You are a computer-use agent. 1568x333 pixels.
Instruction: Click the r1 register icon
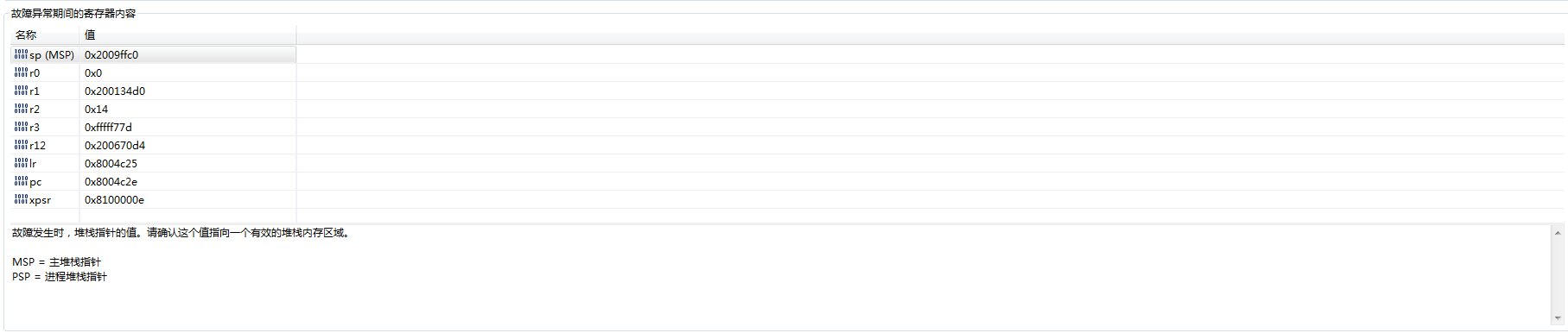click(21, 91)
